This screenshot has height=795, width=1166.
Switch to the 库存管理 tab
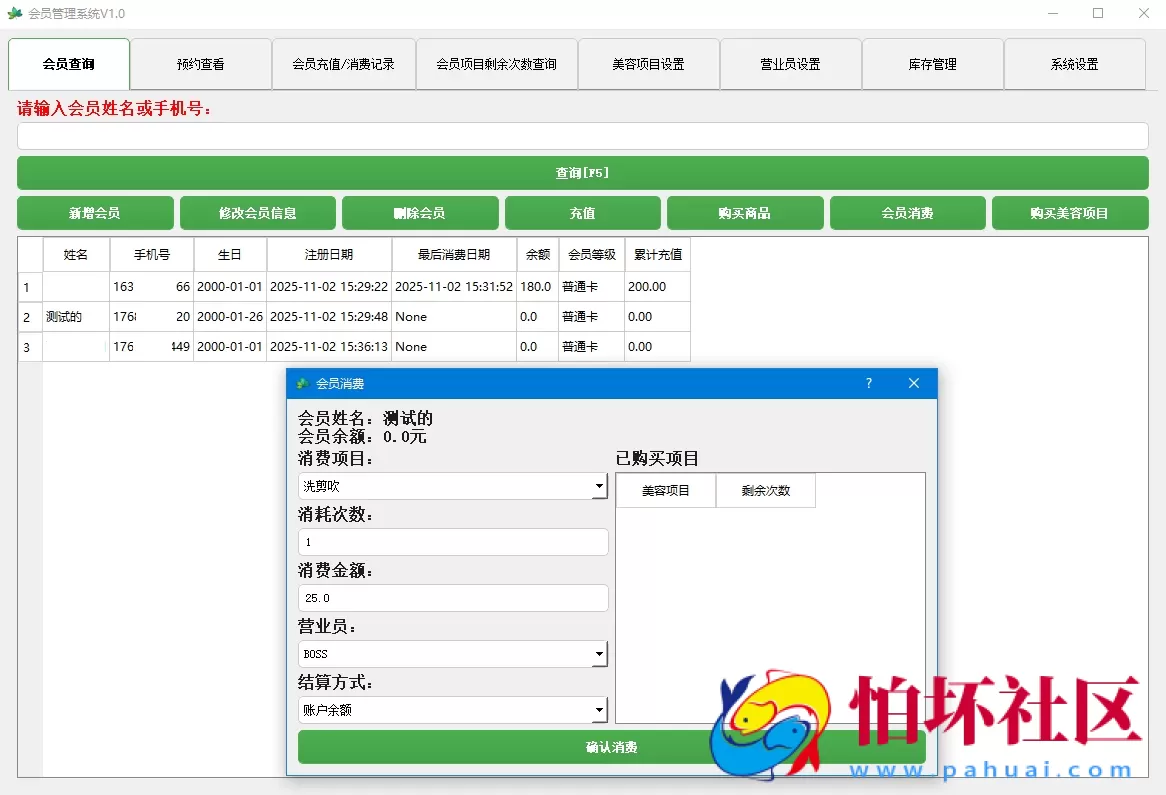(932, 63)
